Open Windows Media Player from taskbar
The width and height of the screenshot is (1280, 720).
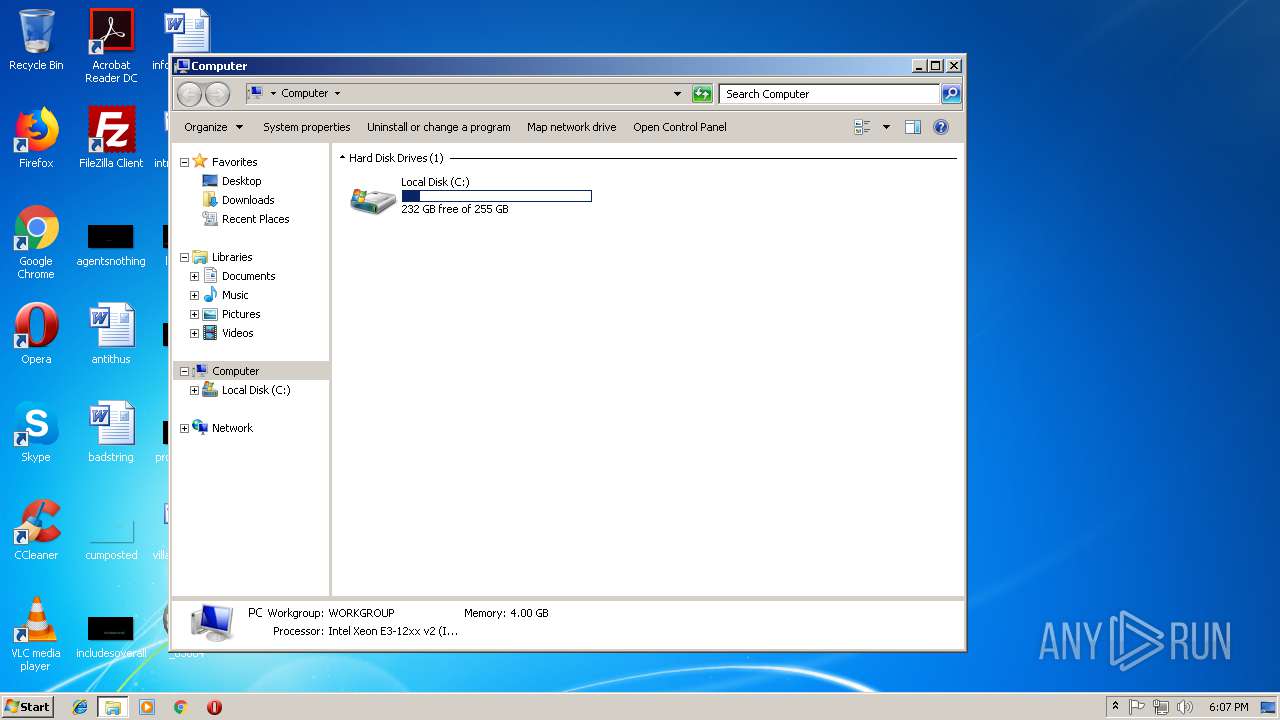[x=147, y=707]
